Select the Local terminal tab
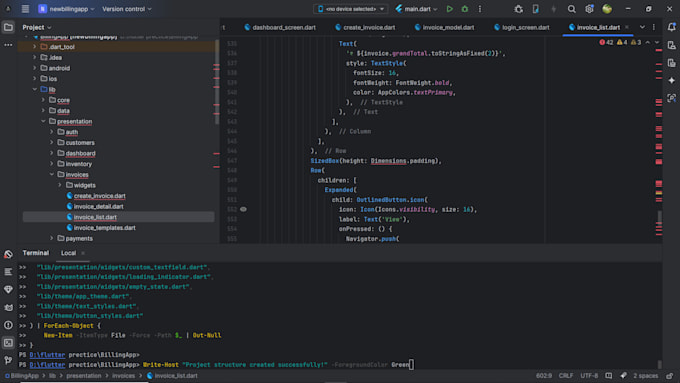680x383 pixels. (68, 253)
